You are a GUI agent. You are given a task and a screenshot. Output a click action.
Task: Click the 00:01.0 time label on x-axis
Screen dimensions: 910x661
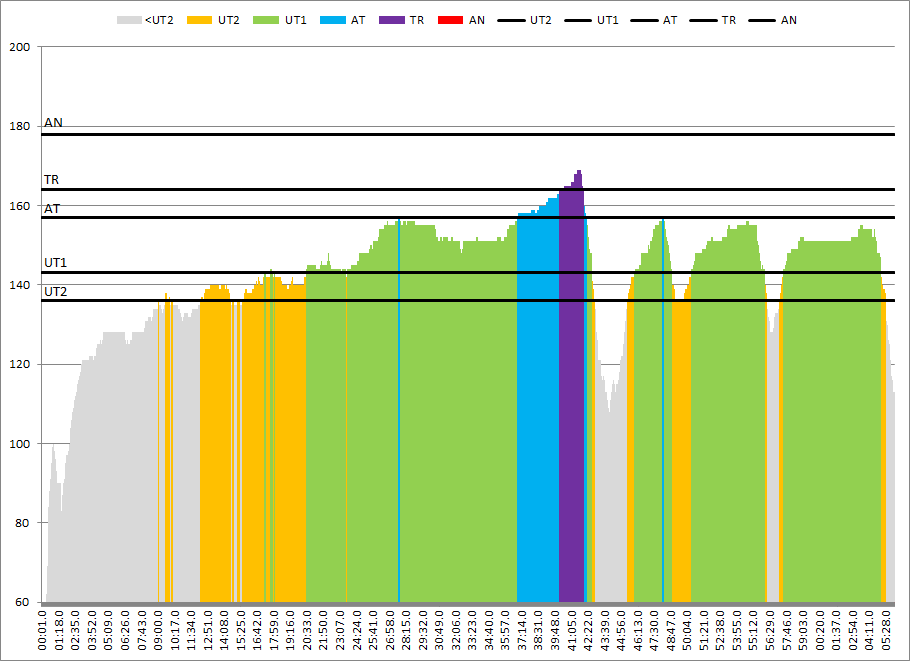coord(43,630)
